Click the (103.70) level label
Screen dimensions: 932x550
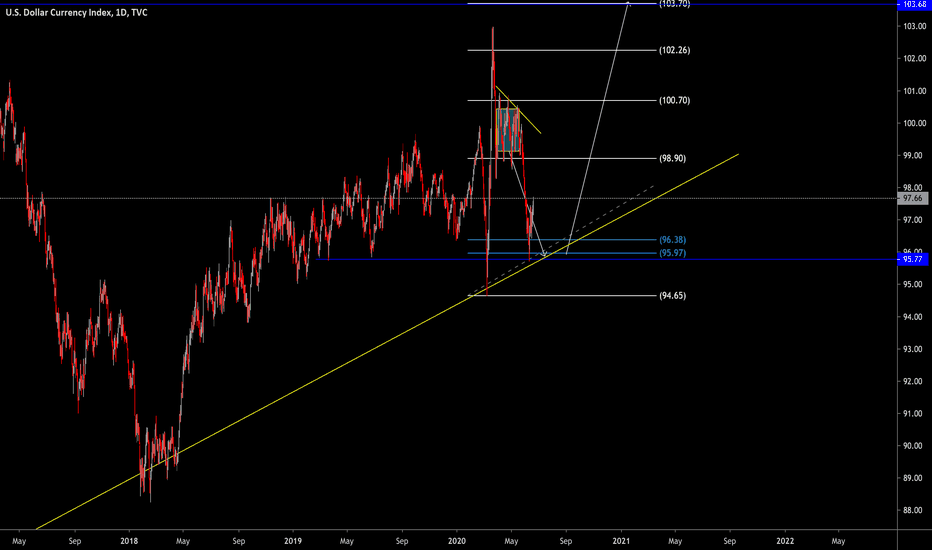675,4
